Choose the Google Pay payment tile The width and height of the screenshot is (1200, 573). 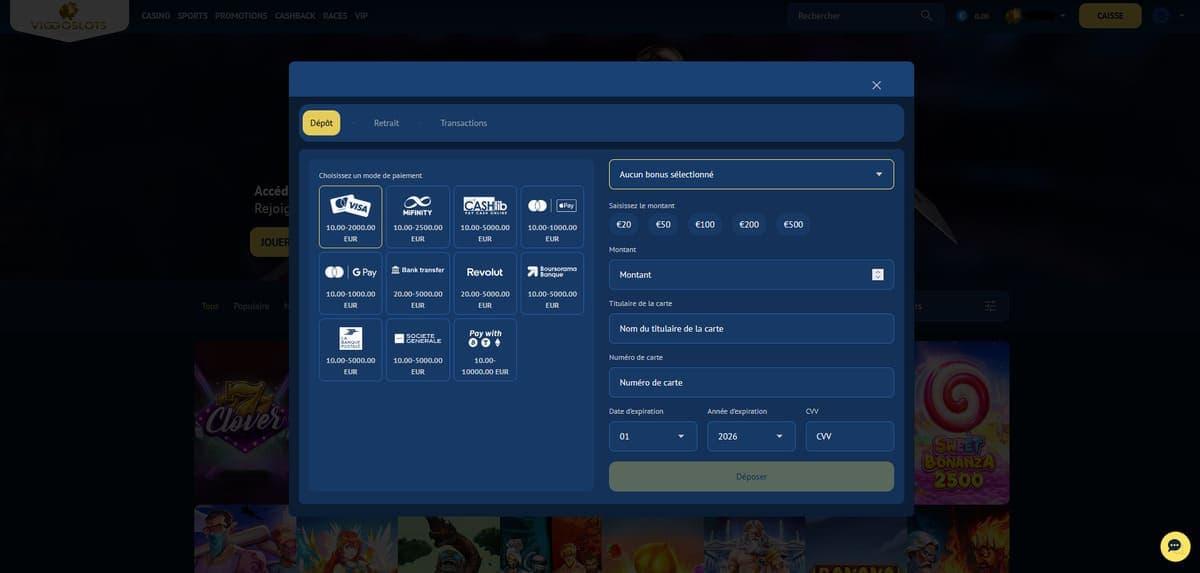[350, 283]
